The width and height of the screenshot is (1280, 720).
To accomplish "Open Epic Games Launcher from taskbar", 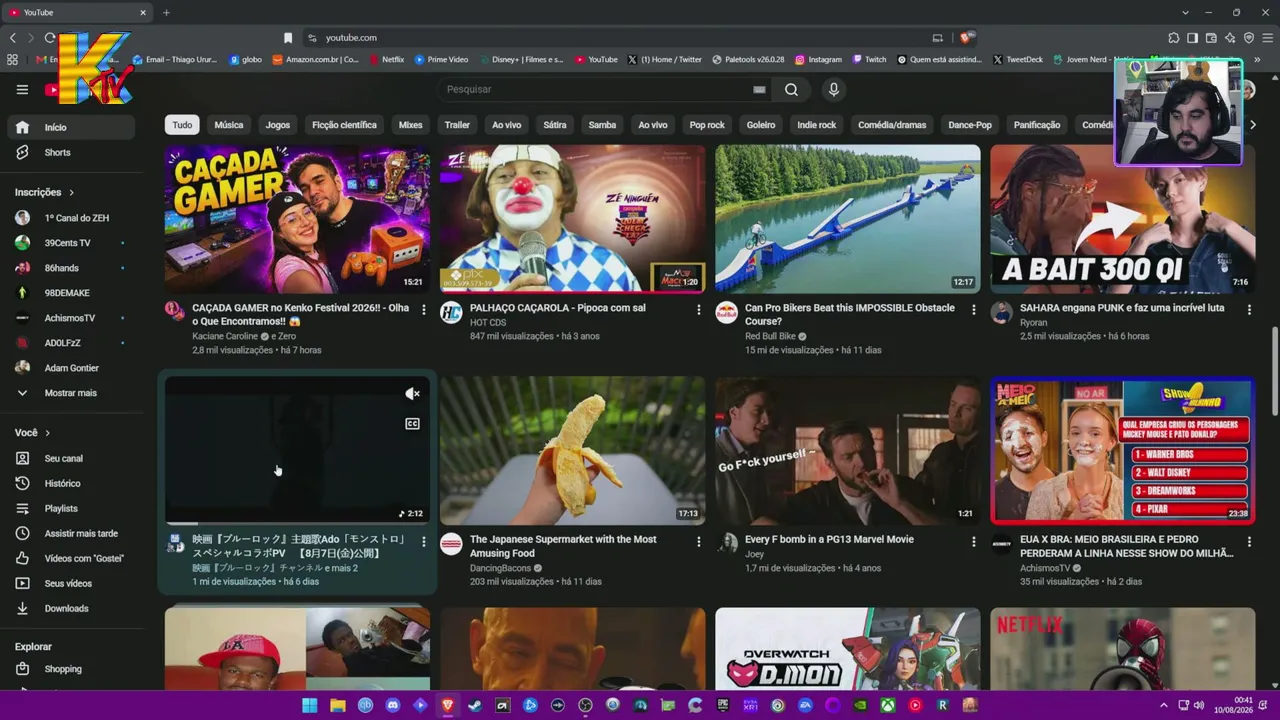I will tap(723, 705).
